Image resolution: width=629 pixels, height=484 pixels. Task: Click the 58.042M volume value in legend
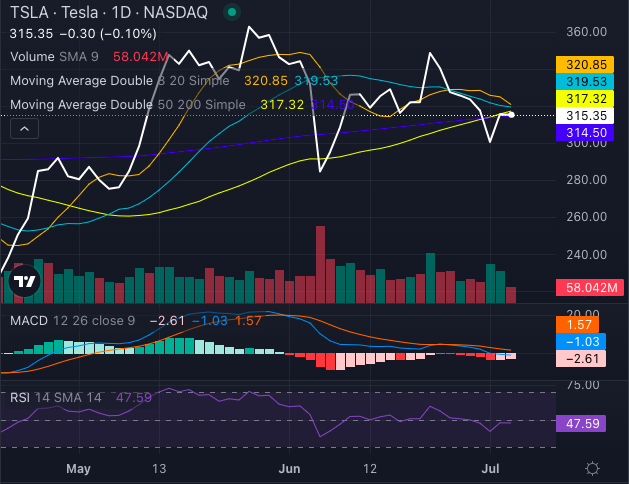(140, 57)
